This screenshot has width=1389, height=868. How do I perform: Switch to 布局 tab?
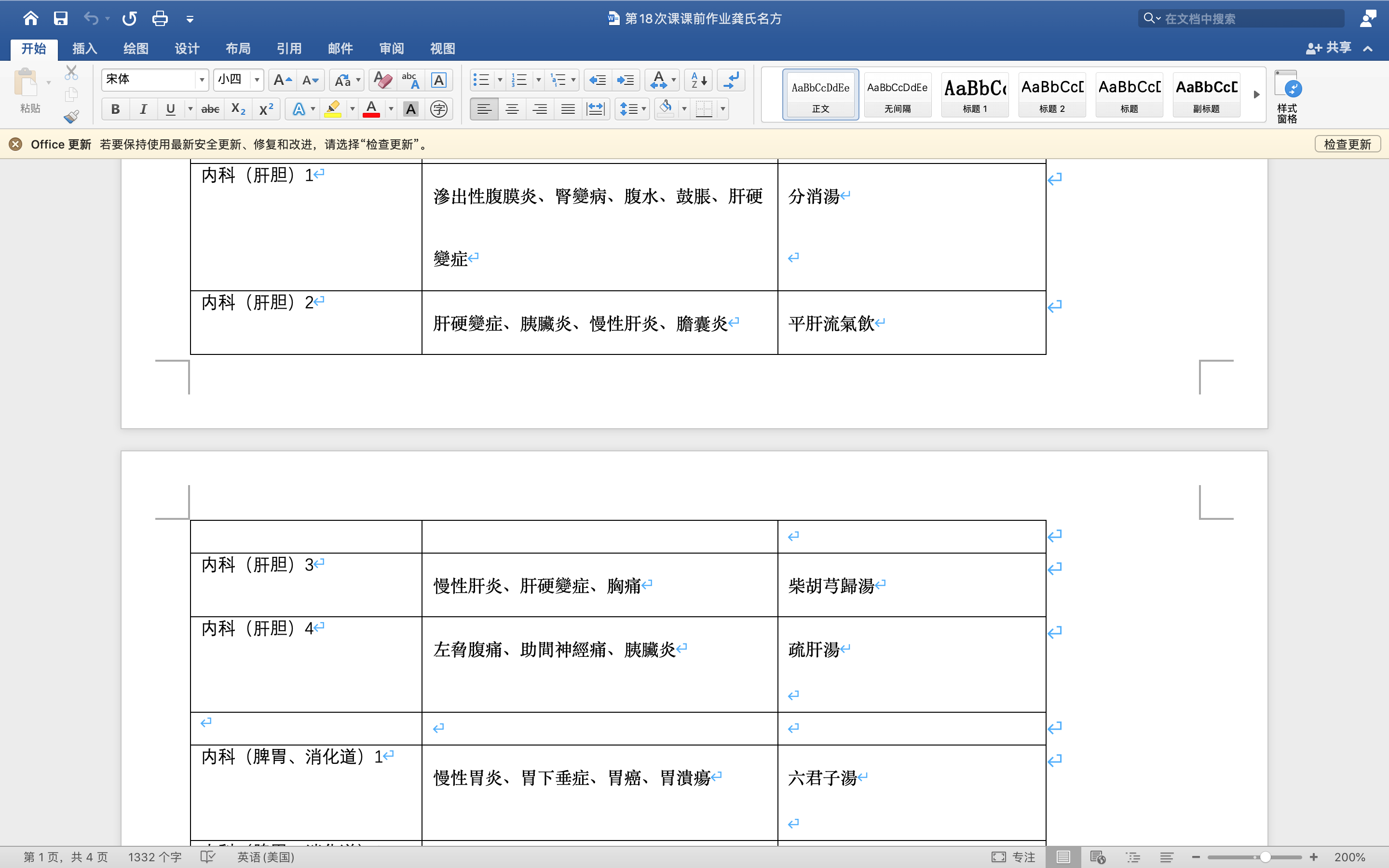coord(238,49)
